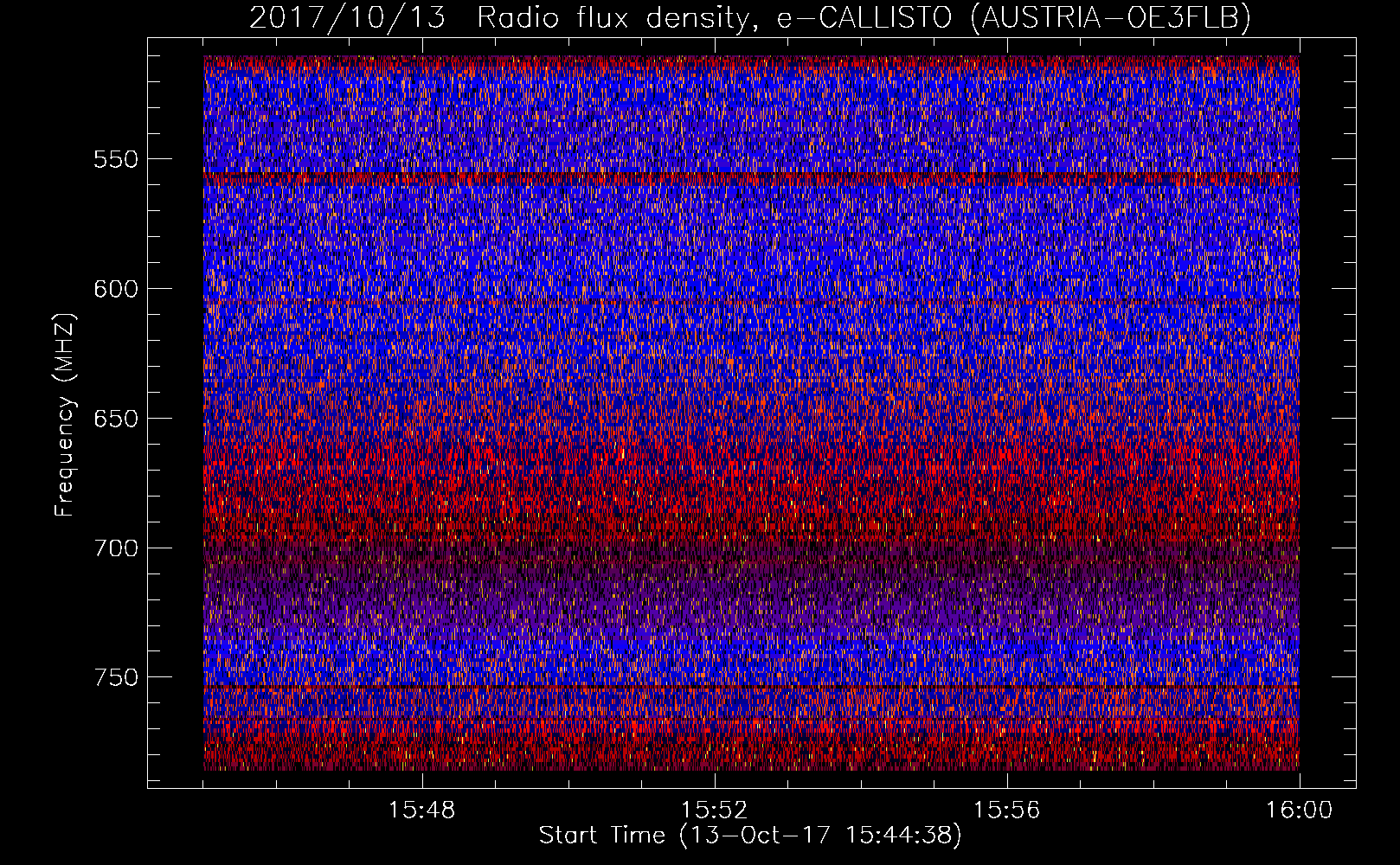Click the "Start Time (13-Oct-17 15:44:38)" axis label
This screenshot has width=1400, height=865.
click(x=750, y=836)
